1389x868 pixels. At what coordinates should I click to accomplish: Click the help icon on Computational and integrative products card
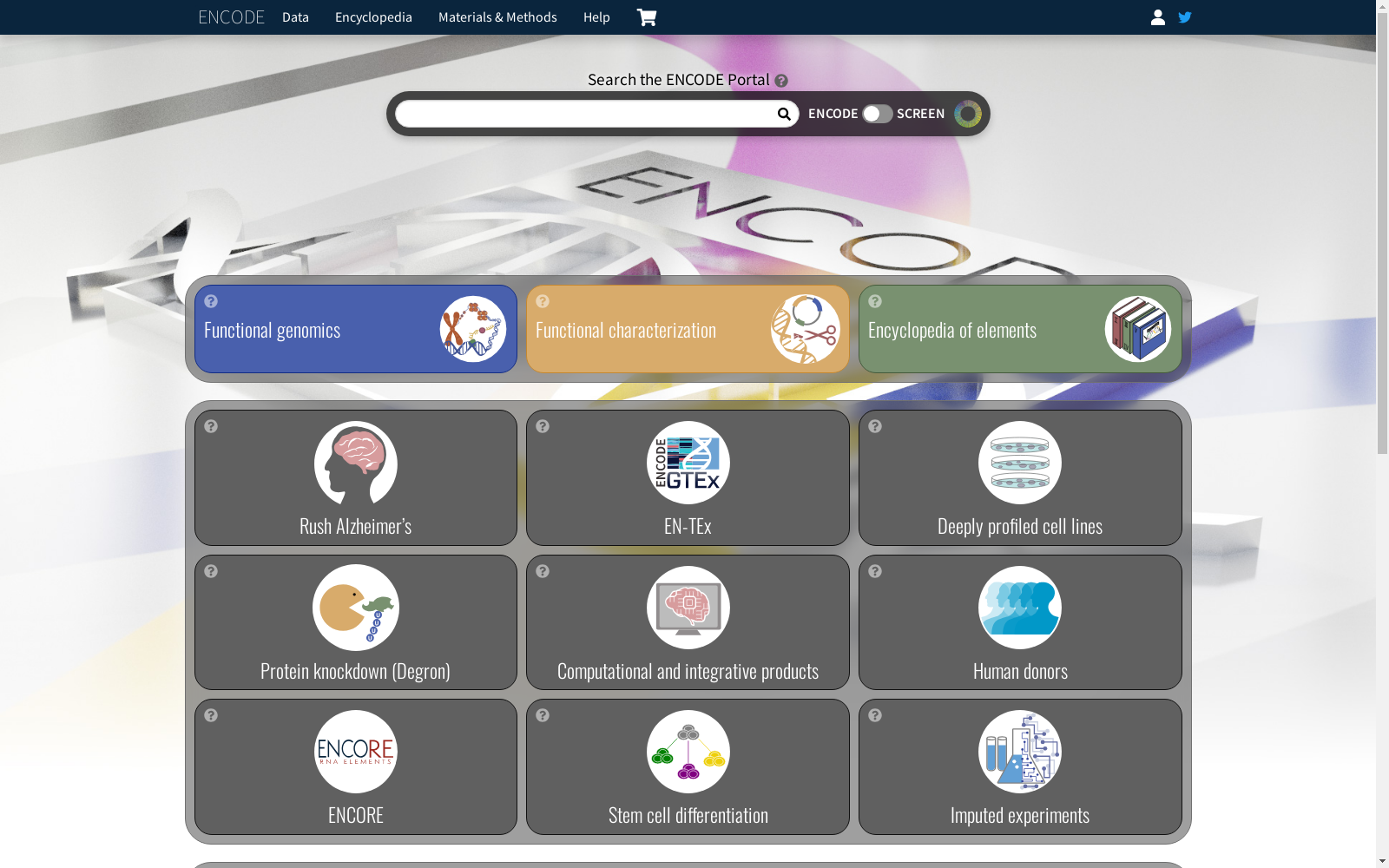coord(543,571)
